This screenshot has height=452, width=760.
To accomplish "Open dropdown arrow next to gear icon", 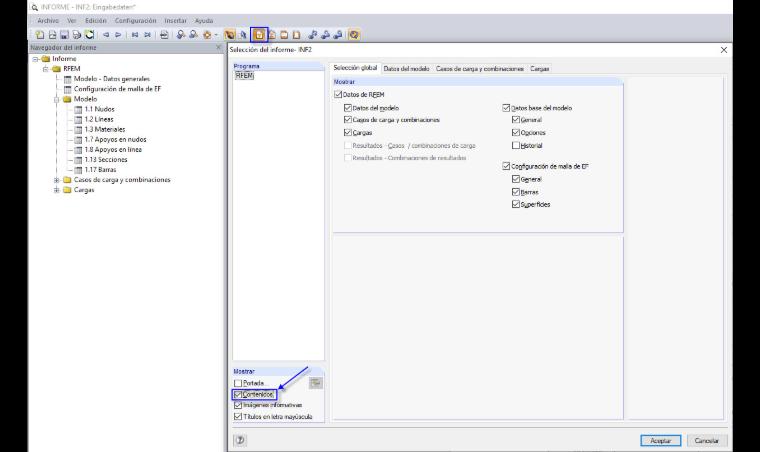I will [x=216, y=35].
